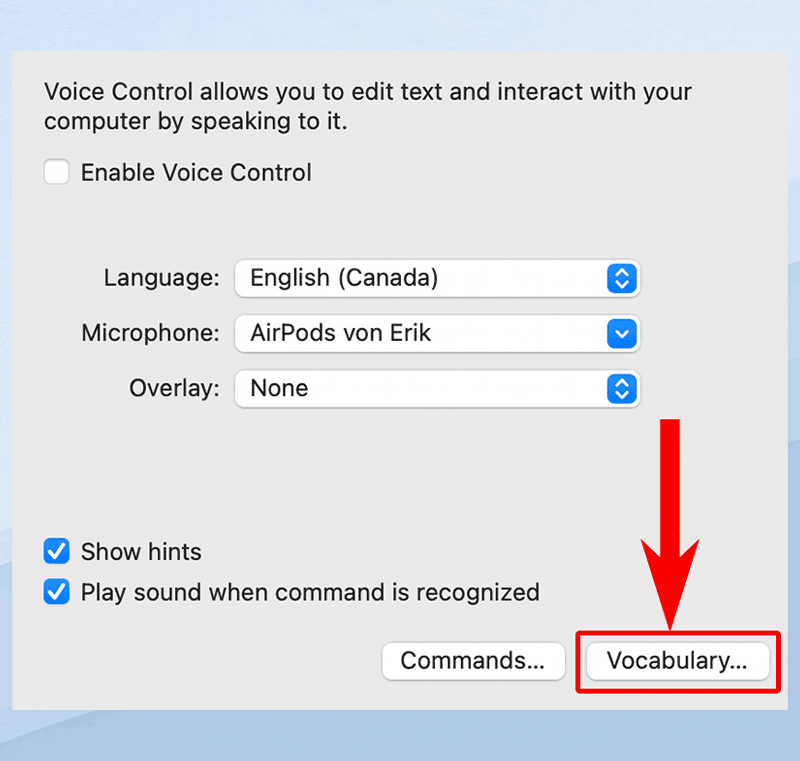The width and height of the screenshot is (800, 761).
Task: Open the Language dropdown showing English (Canada)
Action: tap(420, 278)
